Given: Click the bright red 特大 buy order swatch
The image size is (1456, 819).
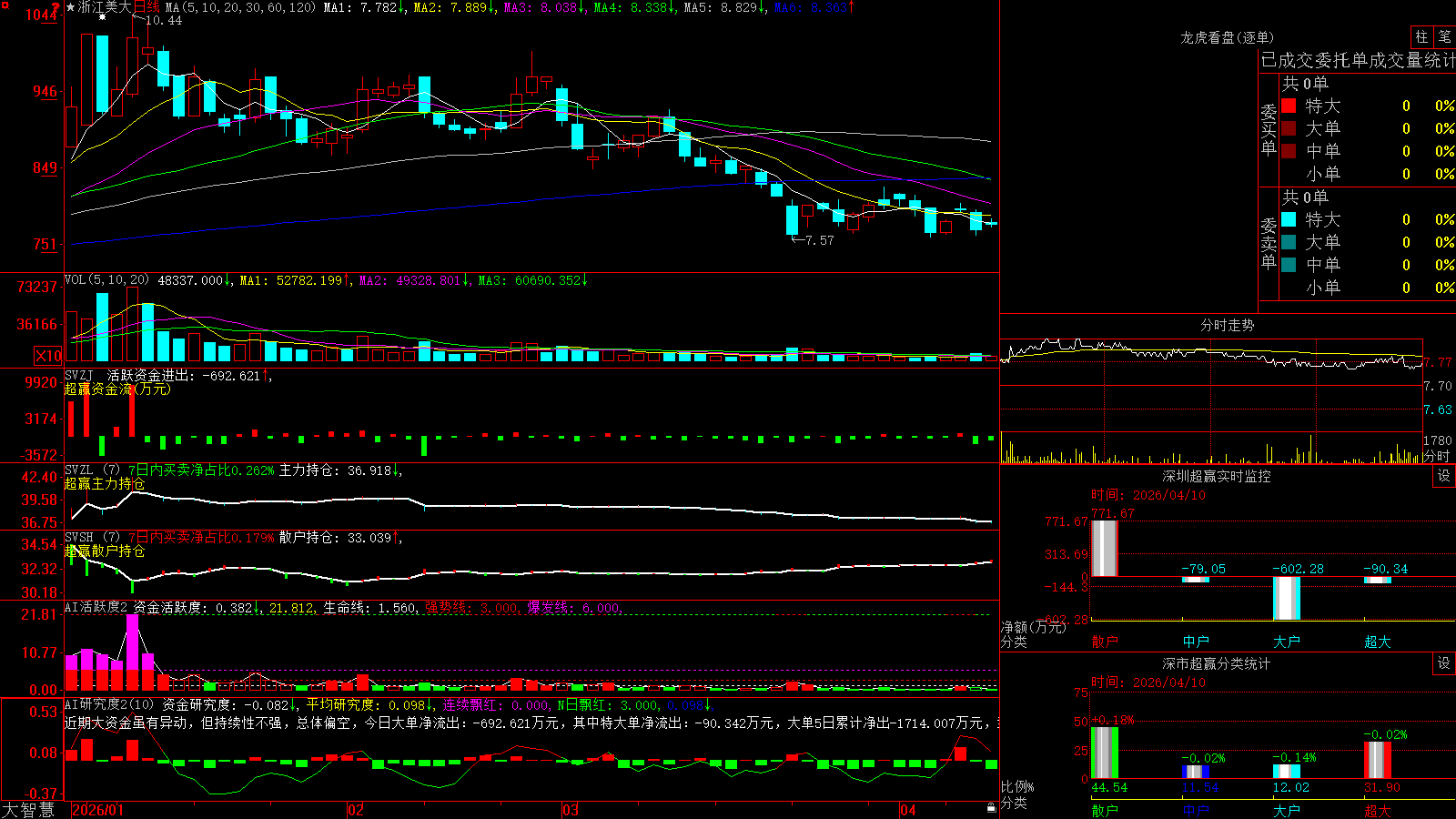Looking at the screenshot, I should 1289,106.
